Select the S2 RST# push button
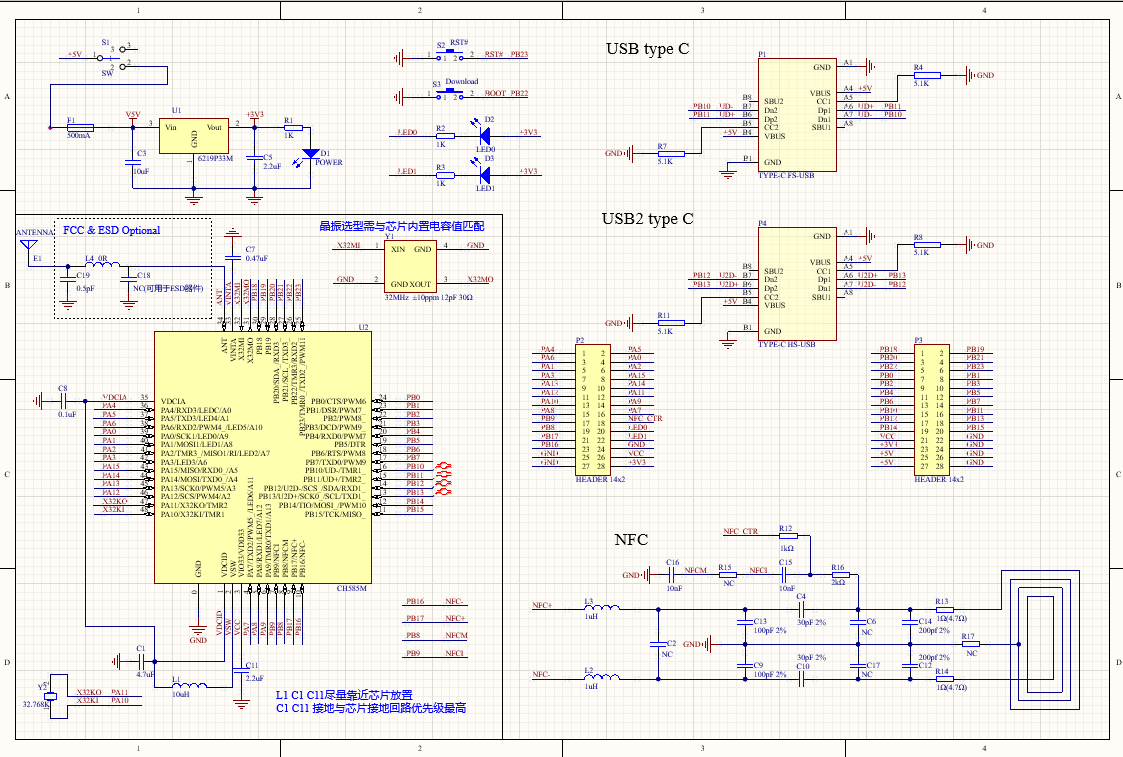1123x757 pixels. click(x=451, y=55)
